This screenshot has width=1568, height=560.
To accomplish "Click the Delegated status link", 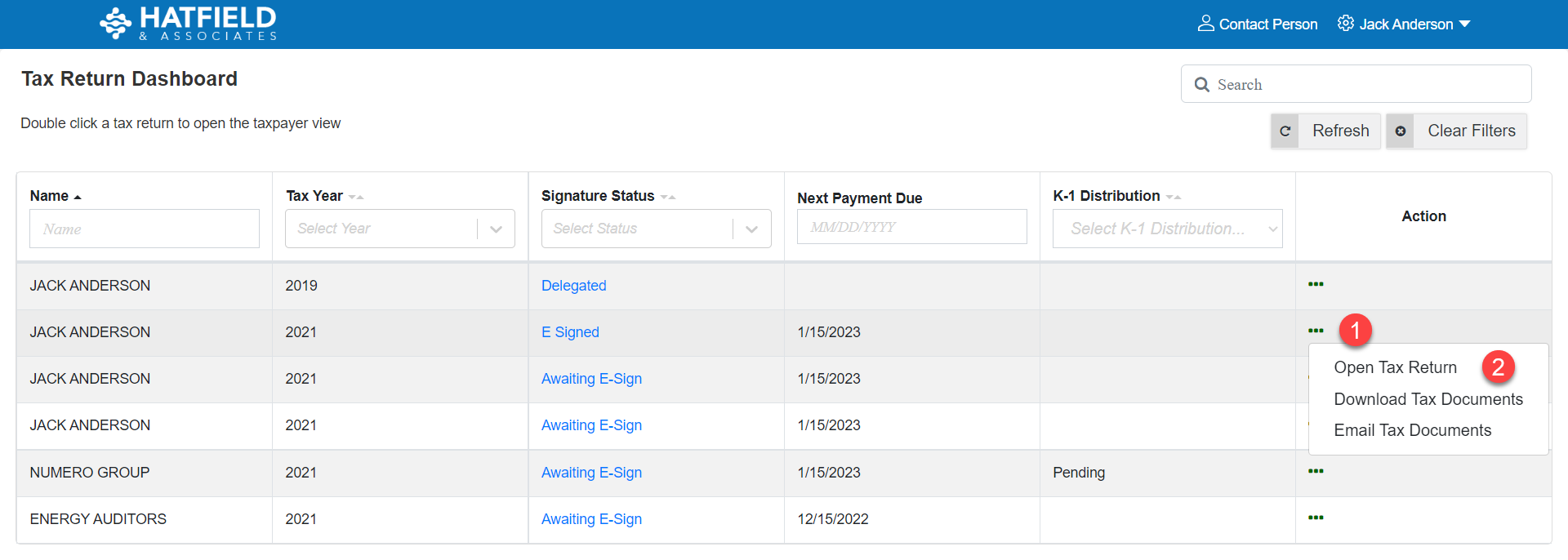I will pos(573,286).
